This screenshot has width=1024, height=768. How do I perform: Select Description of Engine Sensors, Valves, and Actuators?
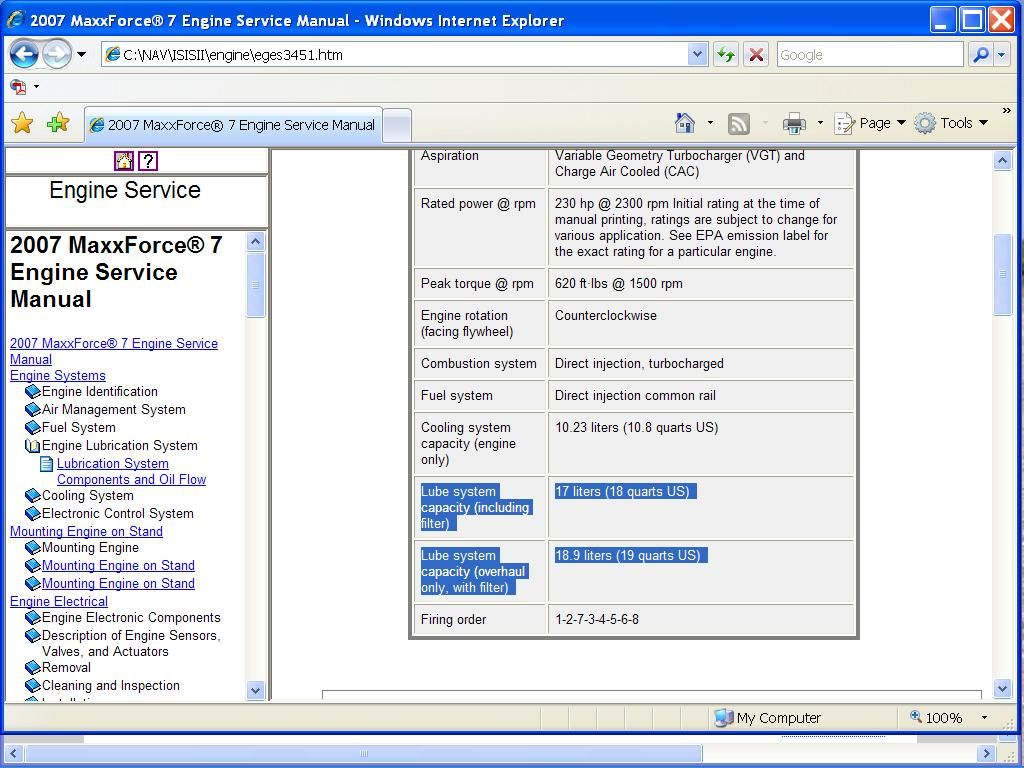[131, 643]
